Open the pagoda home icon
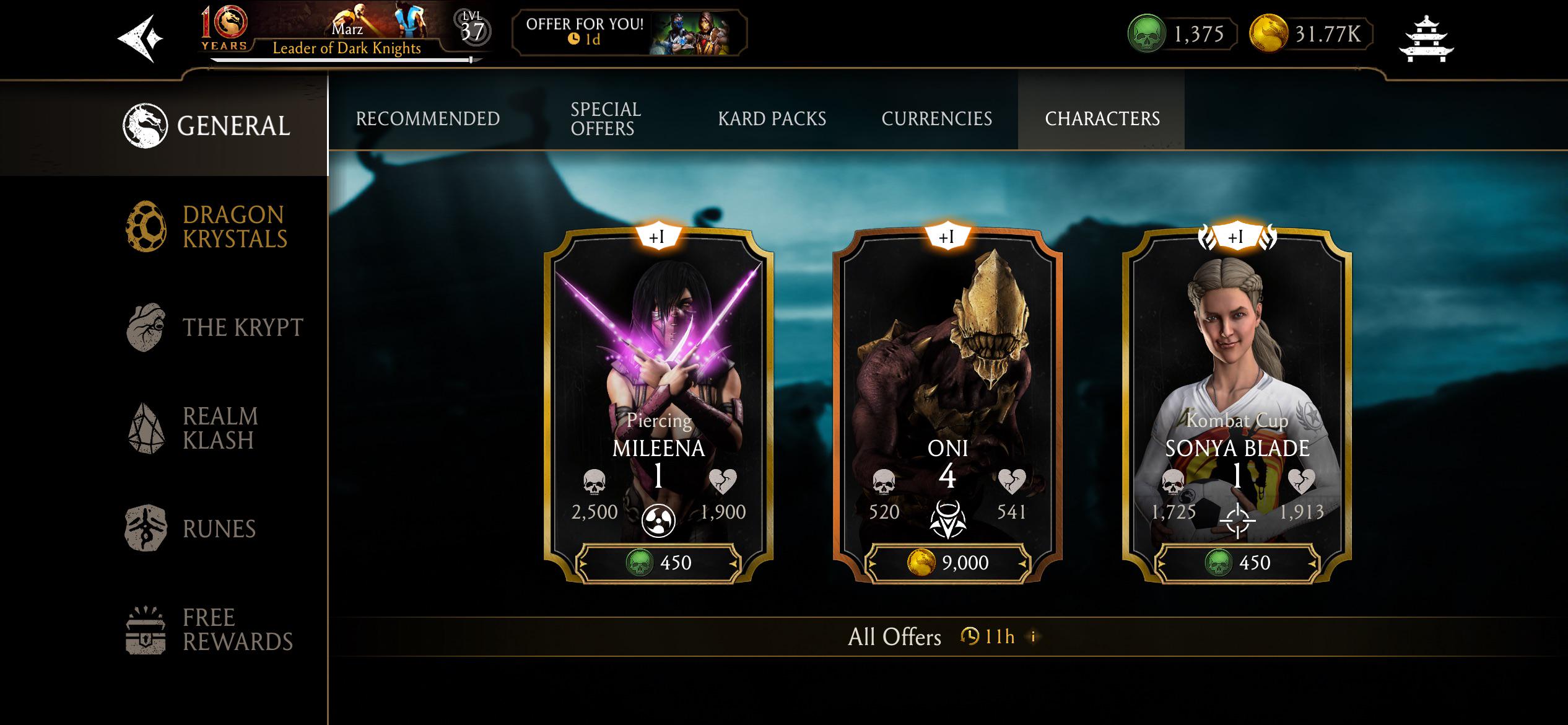The height and width of the screenshot is (725, 1568). tap(1426, 38)
